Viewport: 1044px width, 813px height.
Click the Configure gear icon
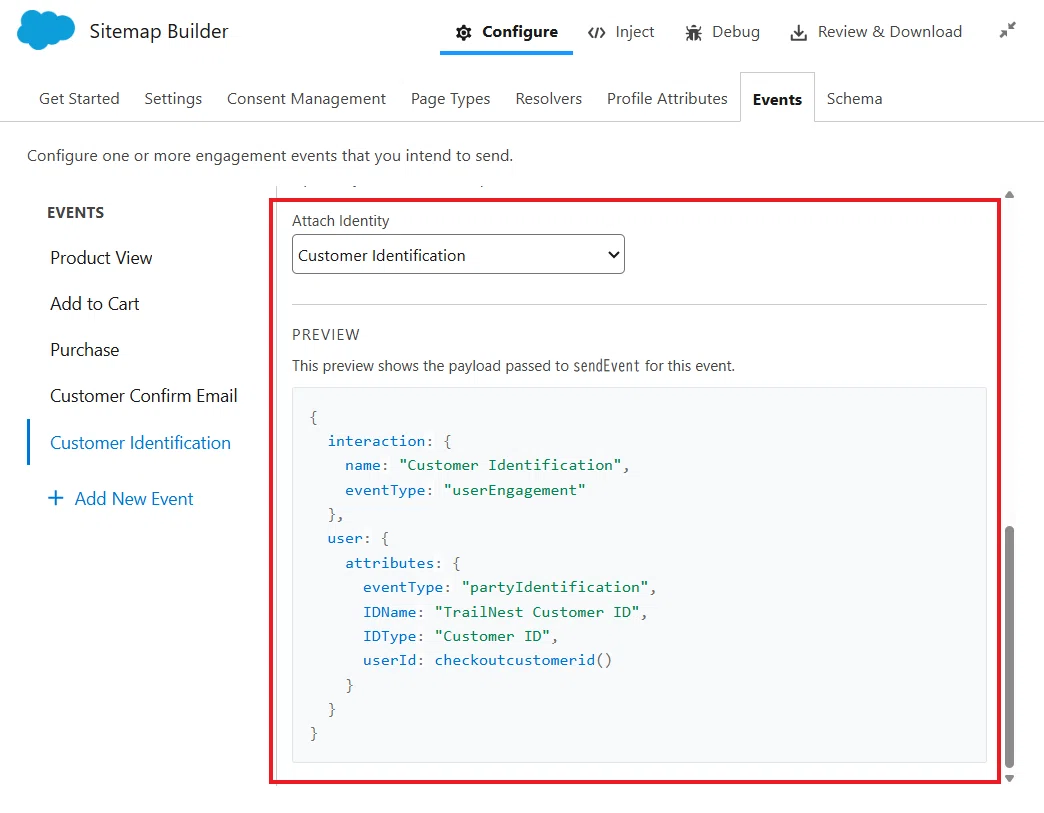pos(463,33)
